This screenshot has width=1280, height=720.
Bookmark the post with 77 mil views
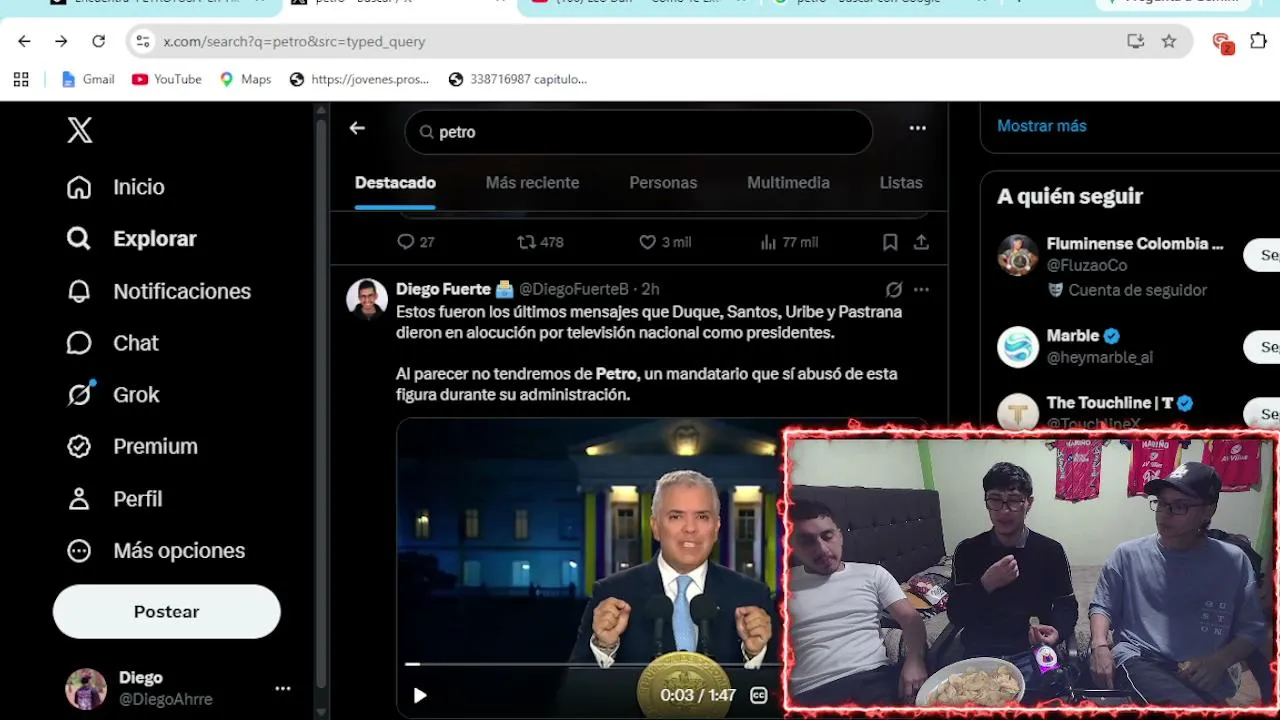pyautogui.click(x=890, y=242)
